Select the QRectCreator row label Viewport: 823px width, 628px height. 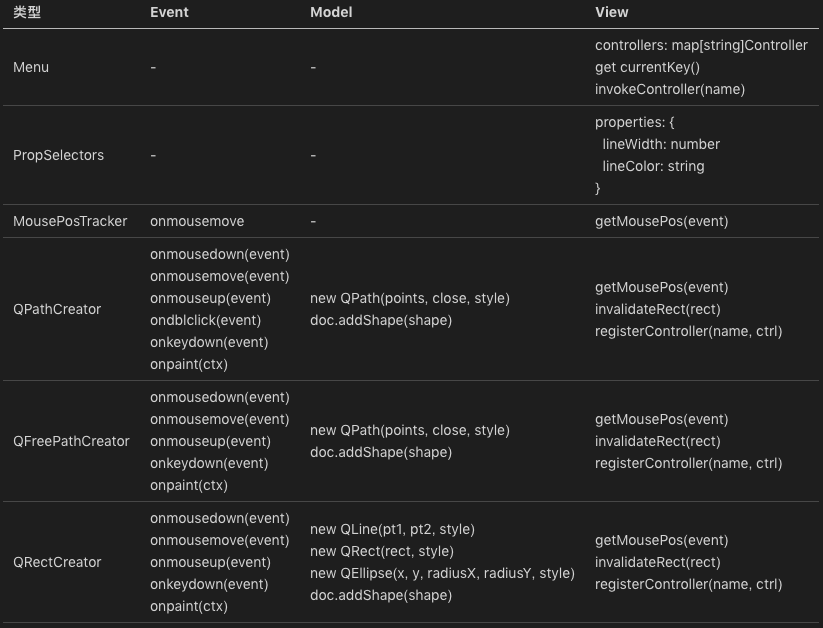tap(57, 562)
